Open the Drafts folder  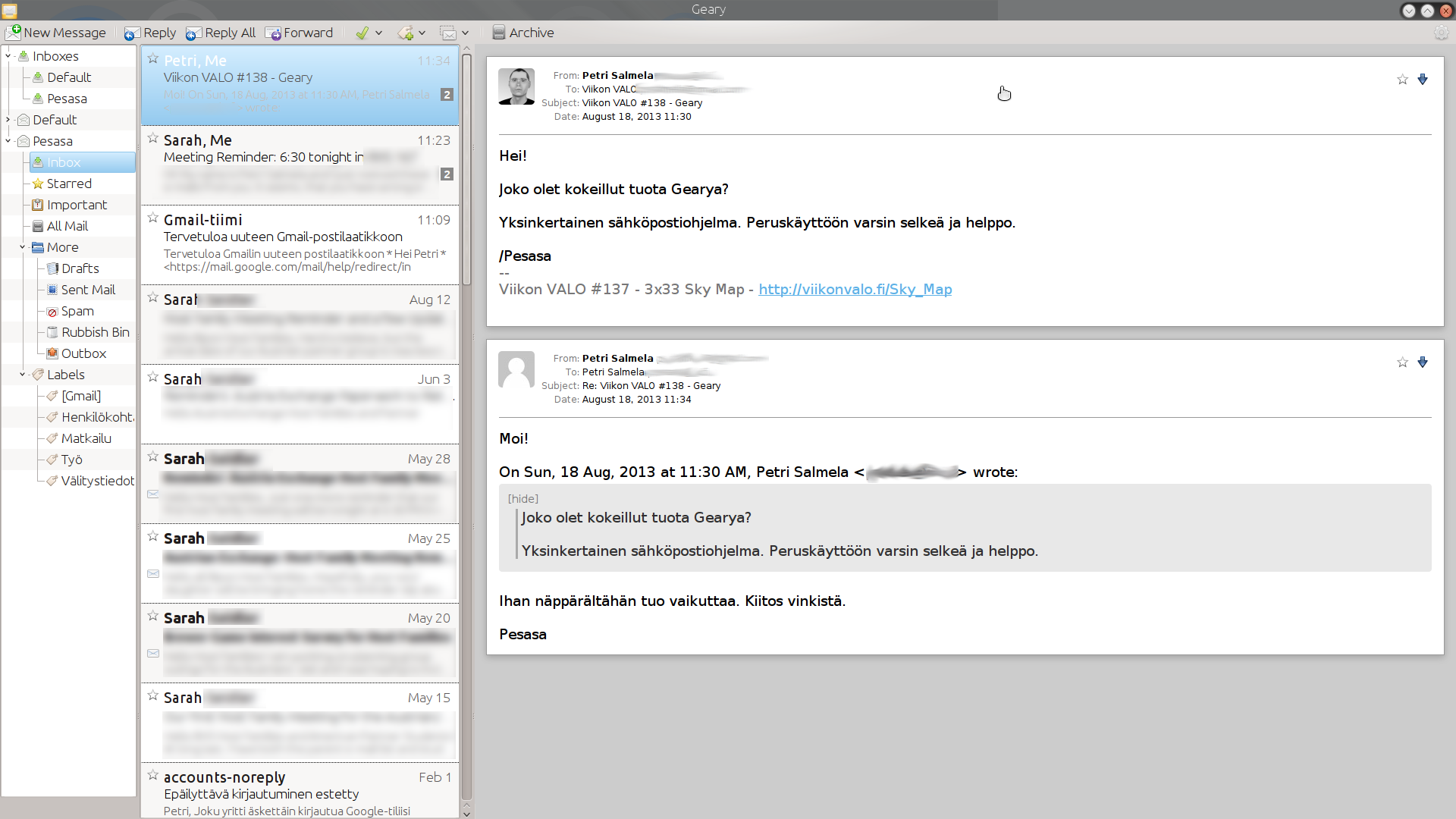80,268
